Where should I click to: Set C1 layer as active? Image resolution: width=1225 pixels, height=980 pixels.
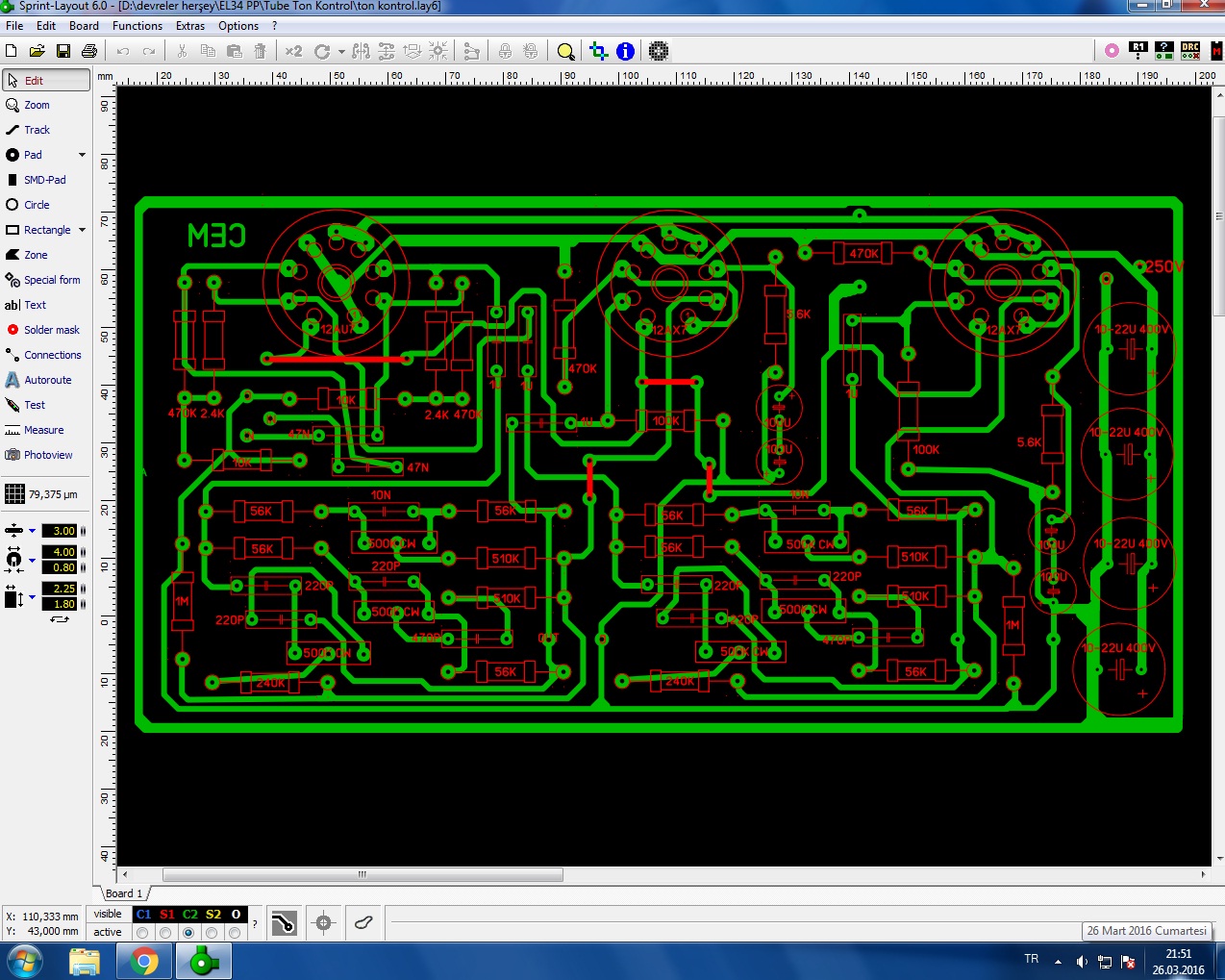coord(143,933)
